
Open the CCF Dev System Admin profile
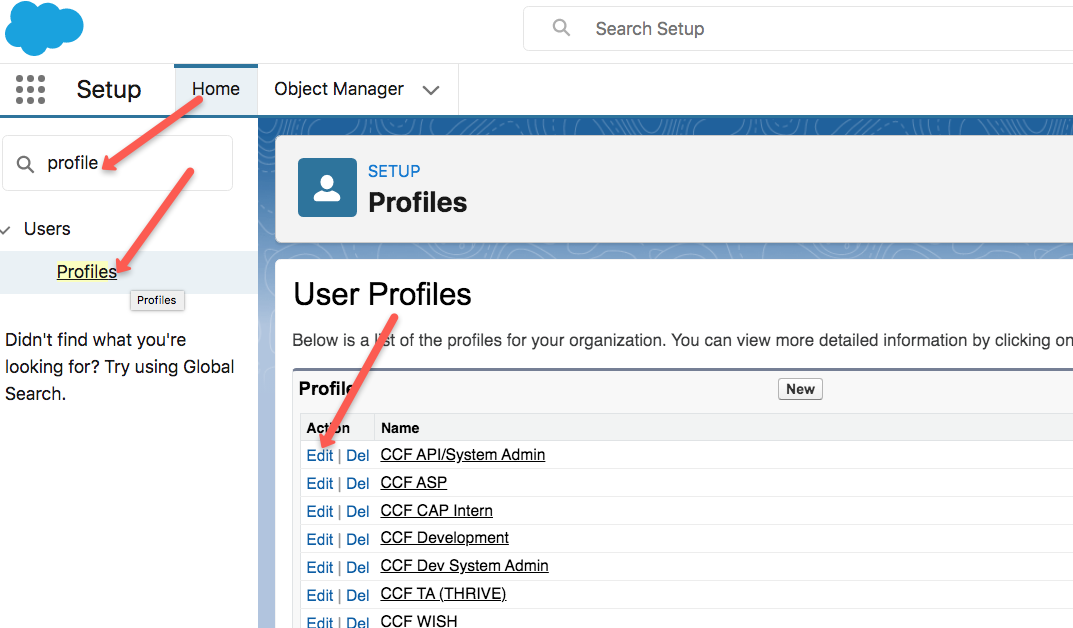coord(464,566)
